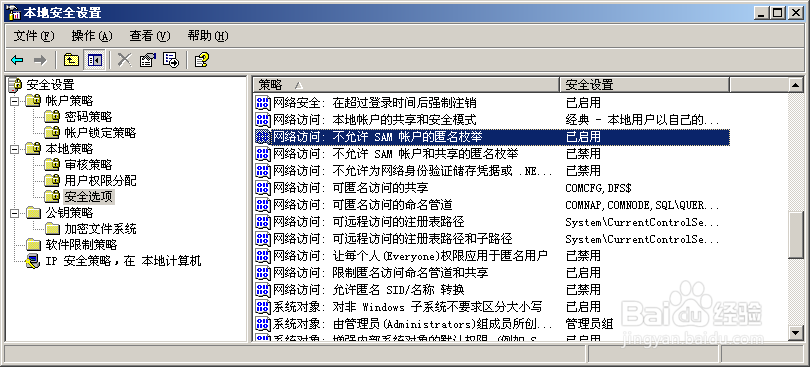Select the 本地策略 tree item
Viewport: 810px width, 367px height.
click(x=69, y=149)
